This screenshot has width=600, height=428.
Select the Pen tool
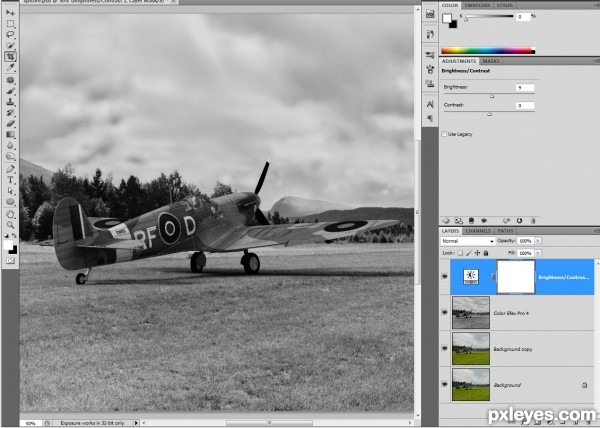tap(10, 169)
